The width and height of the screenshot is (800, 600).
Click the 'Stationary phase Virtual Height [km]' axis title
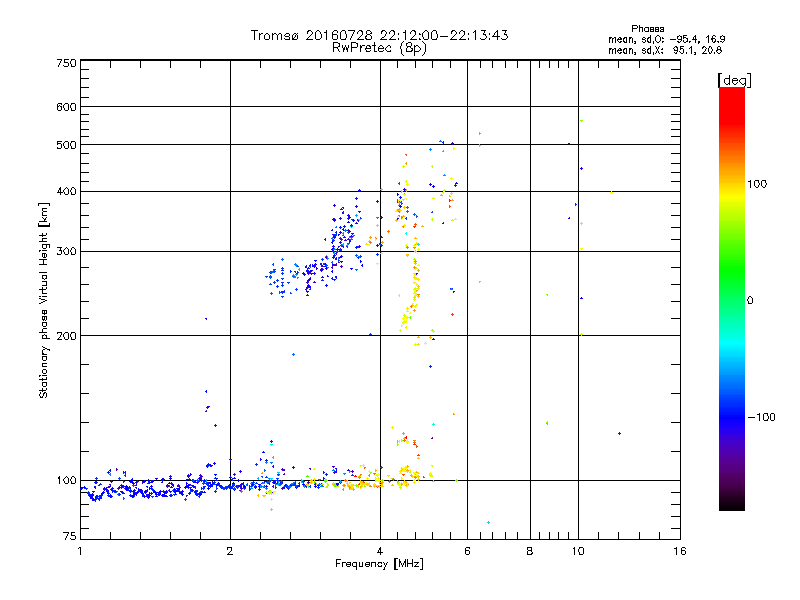click(44, 300)
